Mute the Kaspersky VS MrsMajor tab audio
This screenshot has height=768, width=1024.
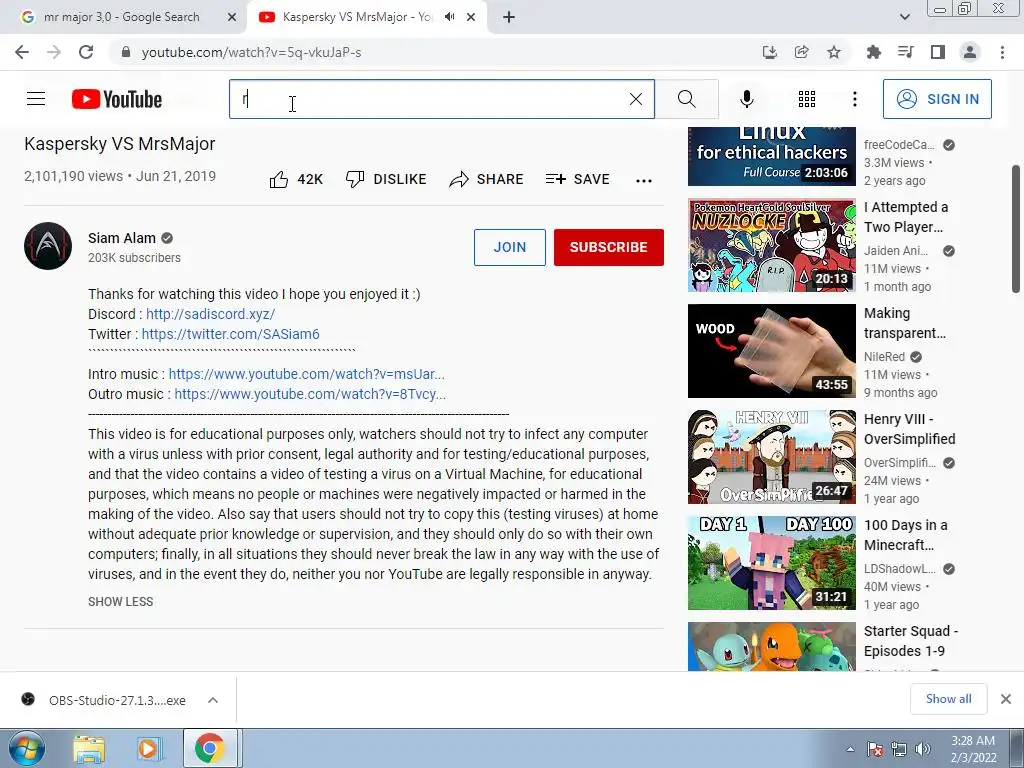pos(449,17)
